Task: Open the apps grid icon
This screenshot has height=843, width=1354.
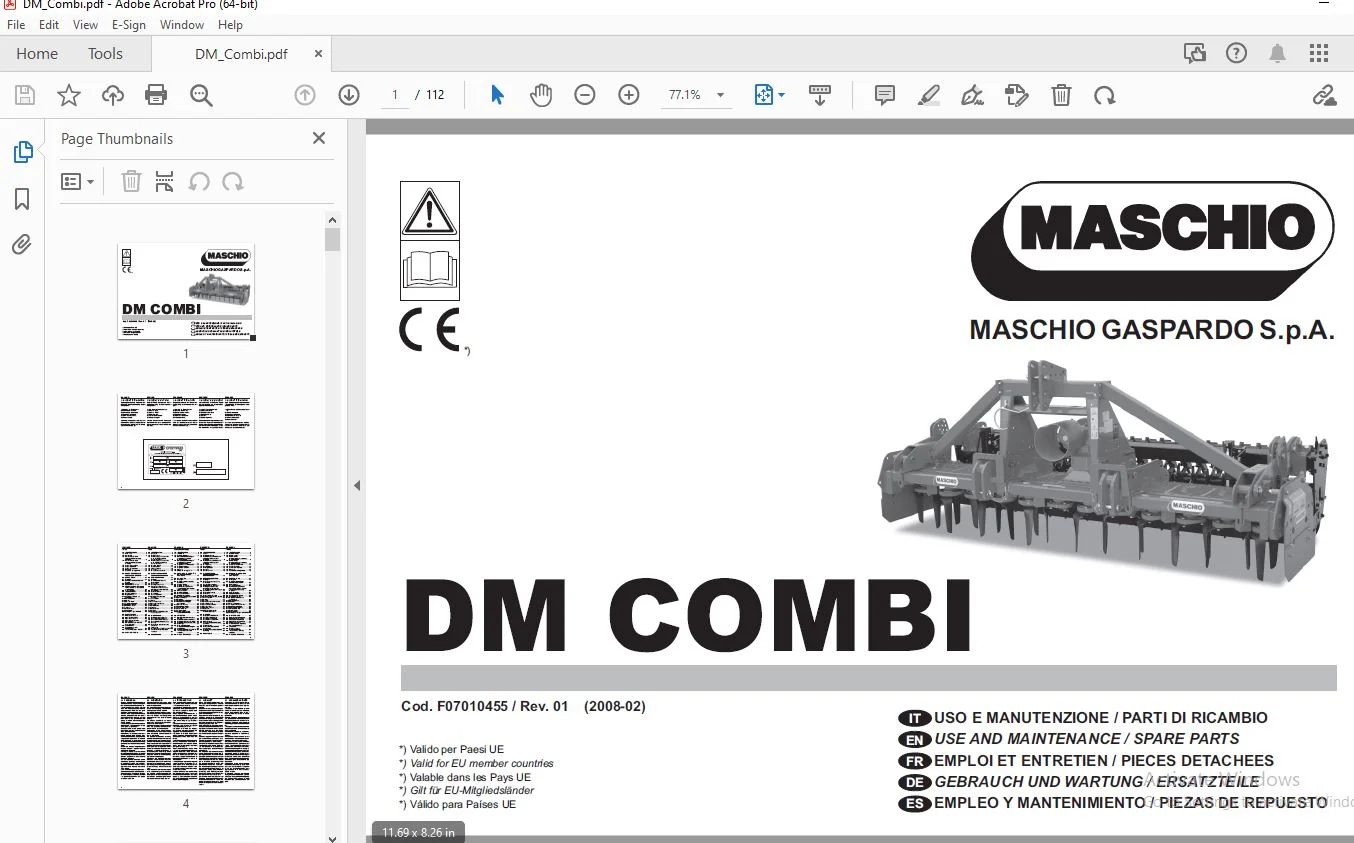Action: pos(1319,54)
